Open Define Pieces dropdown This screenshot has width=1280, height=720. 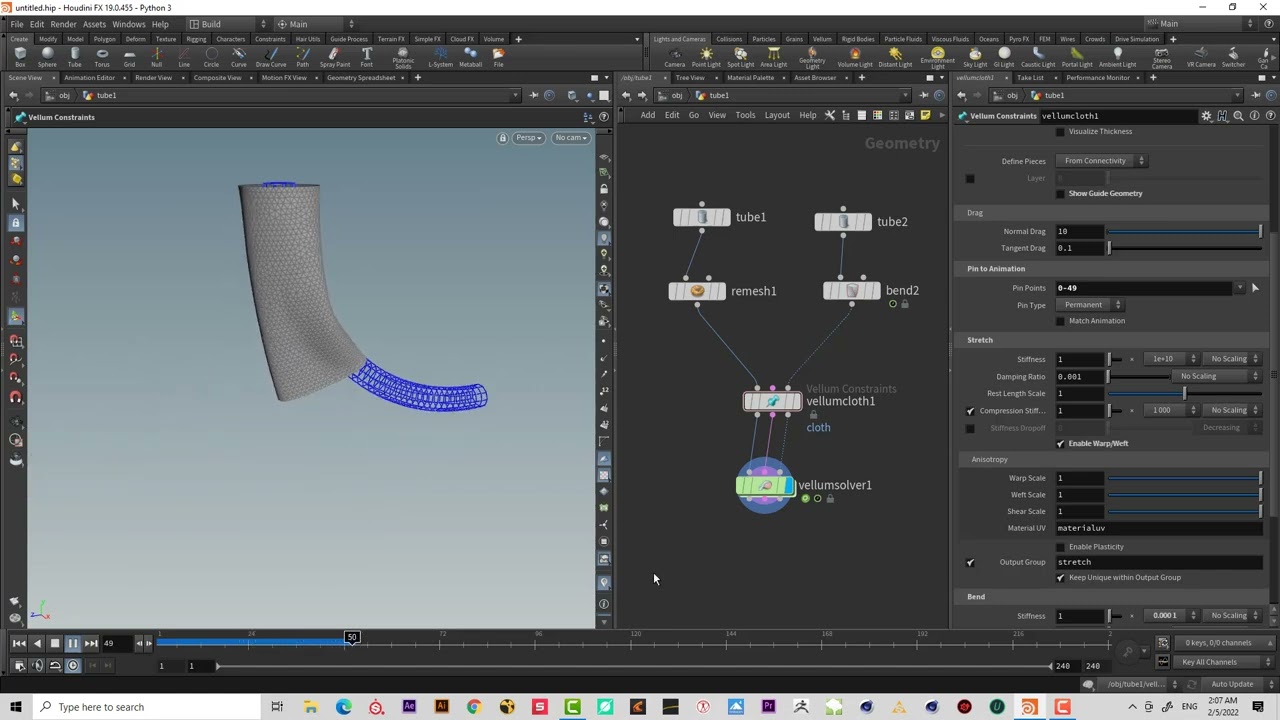1102,161
